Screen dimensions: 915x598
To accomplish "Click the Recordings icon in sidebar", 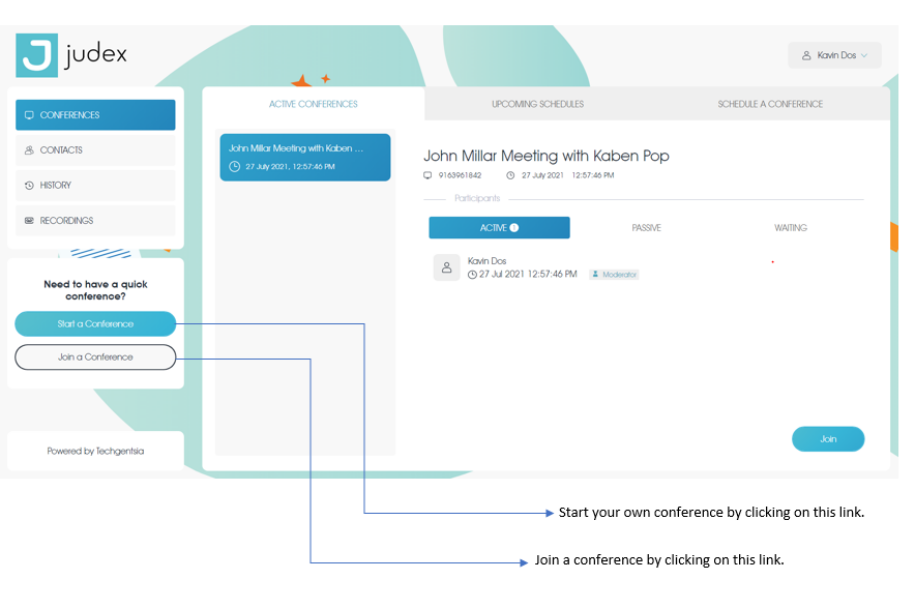I will click(x=29, y=220).
